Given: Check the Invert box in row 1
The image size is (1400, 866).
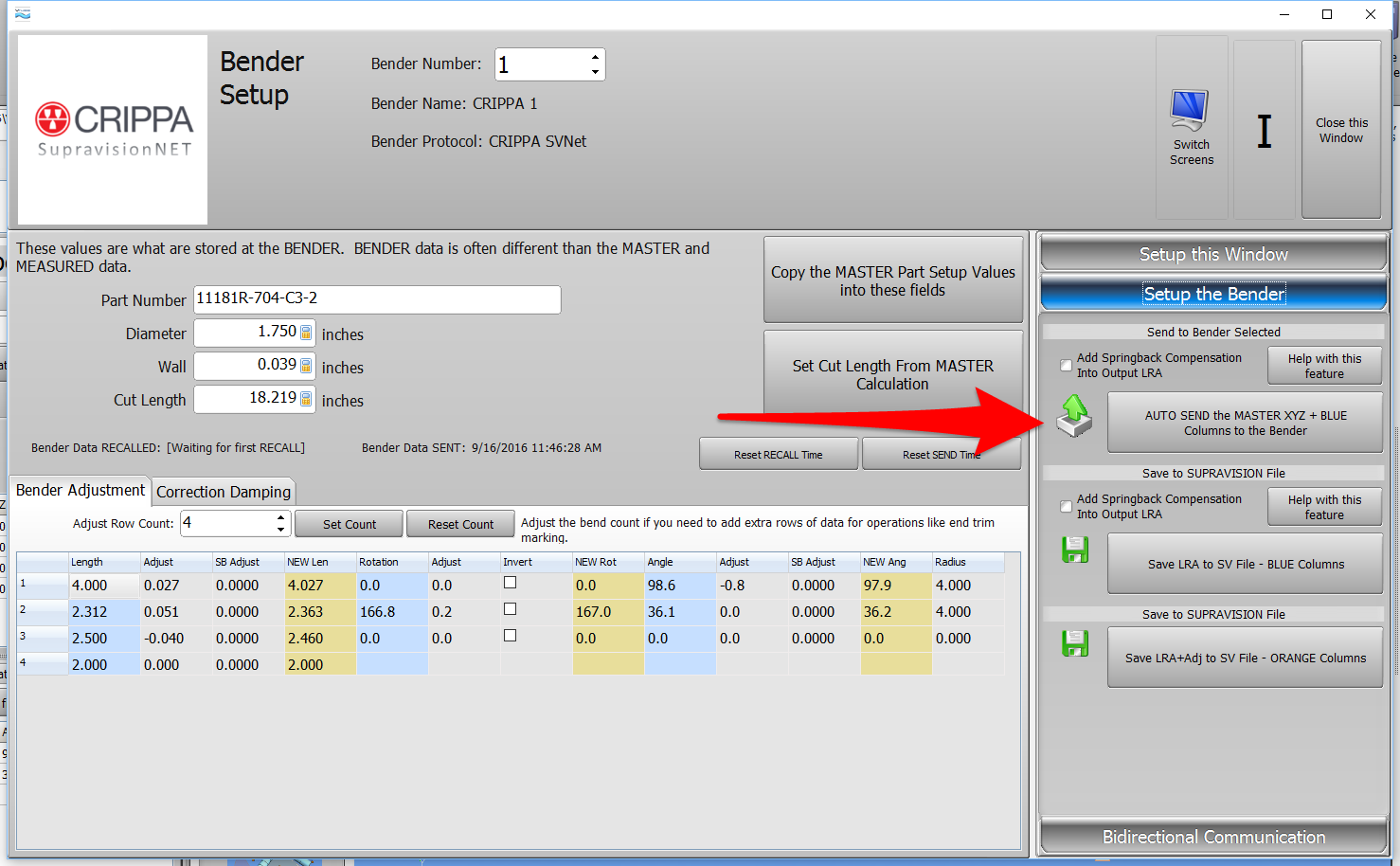Looking at the screenshot, I should click(x=510, y=583).
